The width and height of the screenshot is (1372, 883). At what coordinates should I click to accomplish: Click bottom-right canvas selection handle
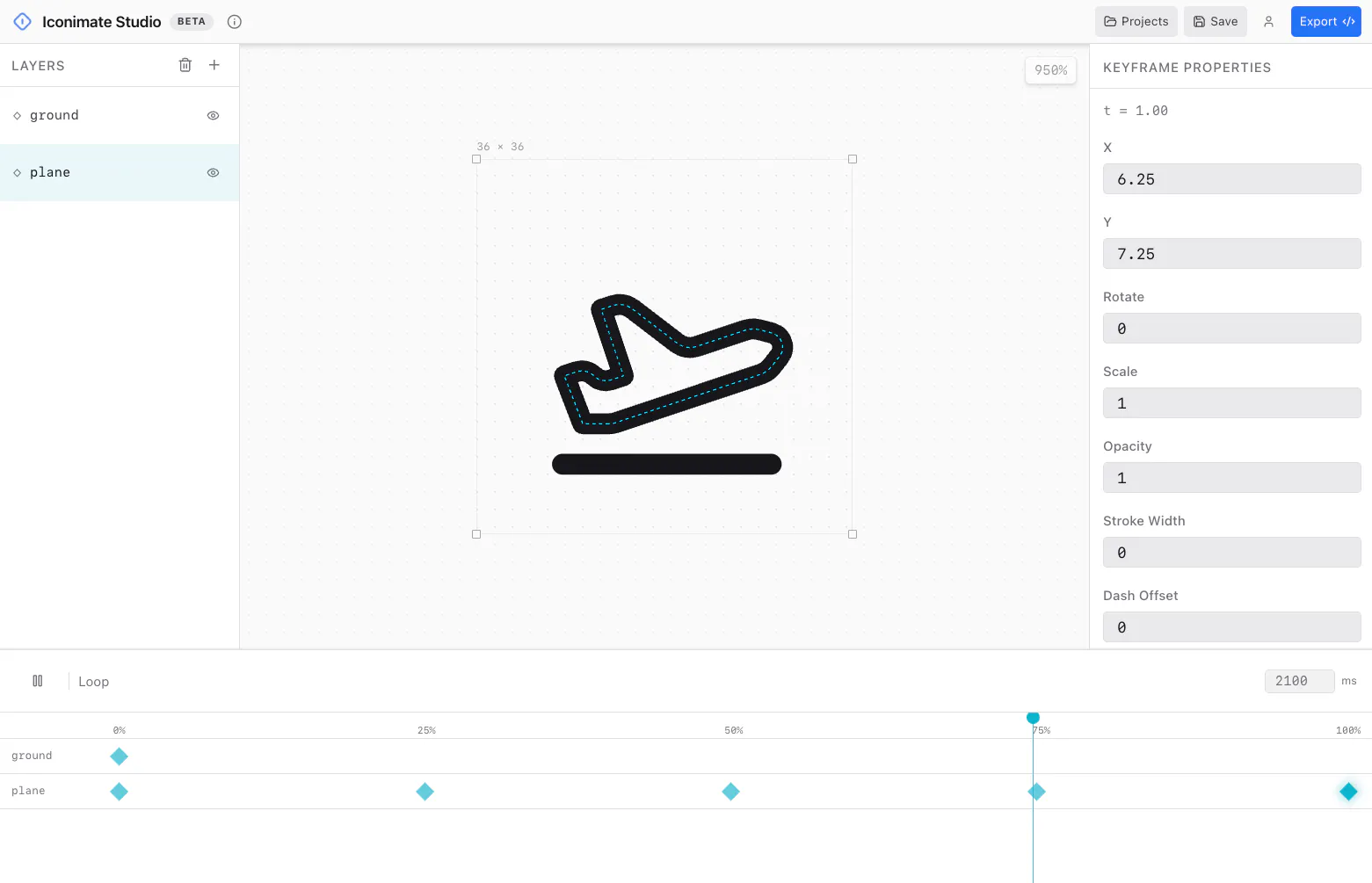click(853, 534)
